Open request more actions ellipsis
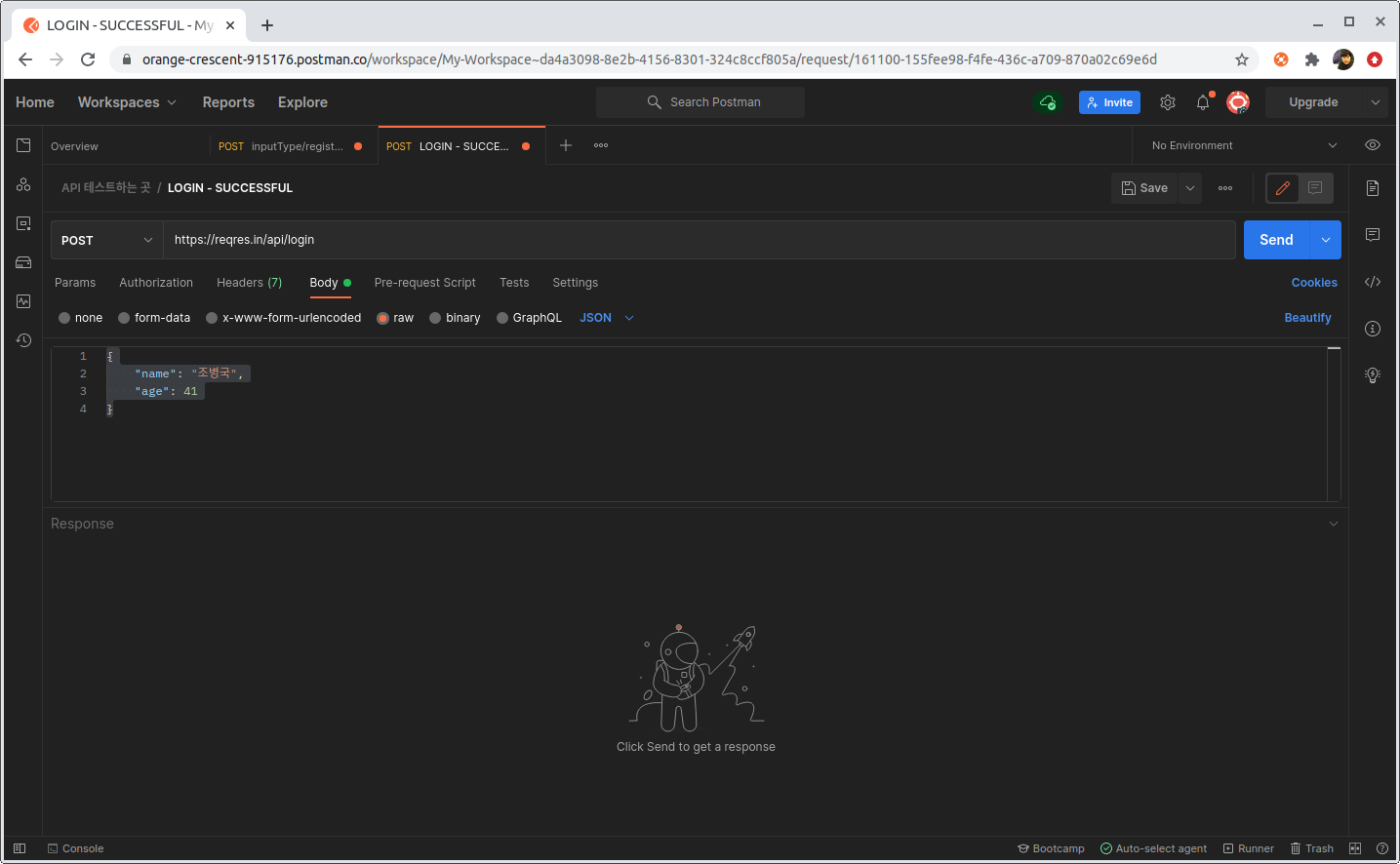 click(x=1225, y=188)
